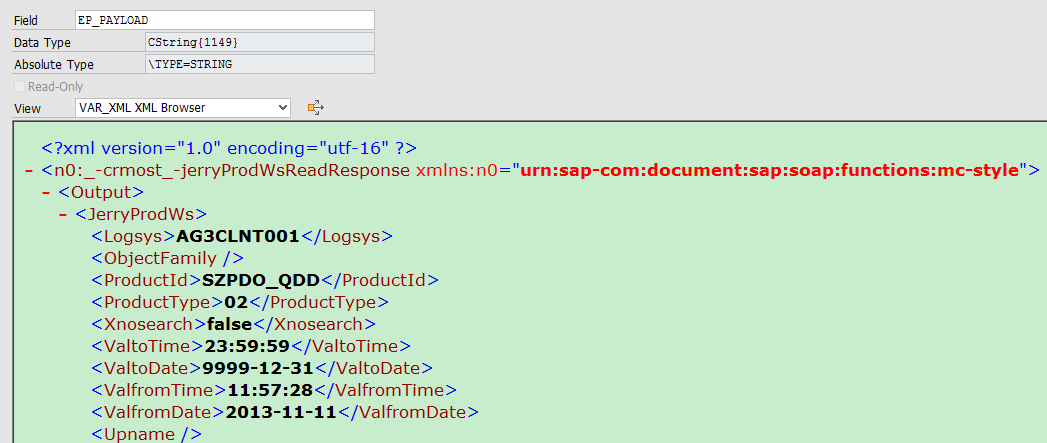Click the empty Upname element
The width and height of the screenshot is (1047, 443).
(x=146, y=434)
